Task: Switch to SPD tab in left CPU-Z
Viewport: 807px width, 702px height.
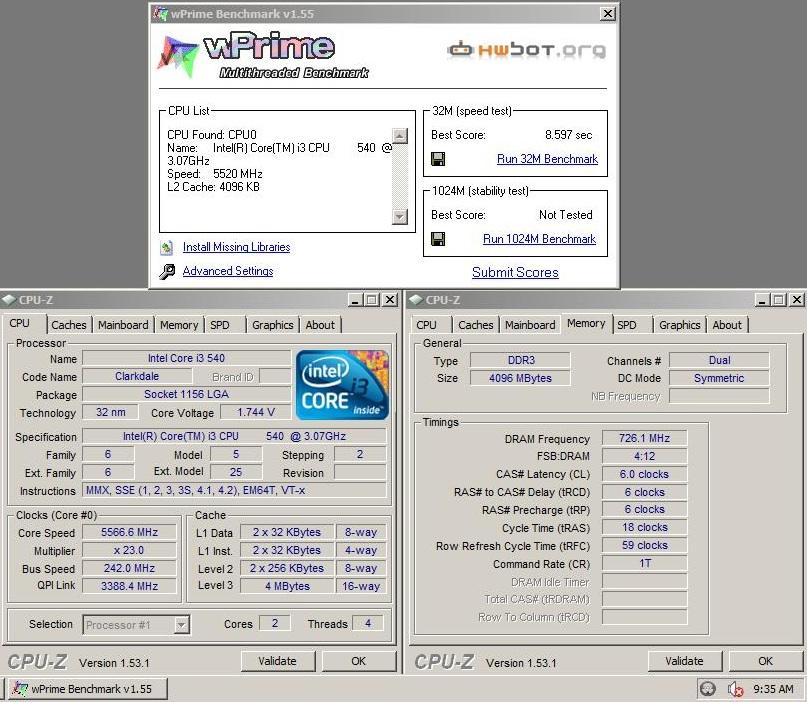Action: coord(220,325)
